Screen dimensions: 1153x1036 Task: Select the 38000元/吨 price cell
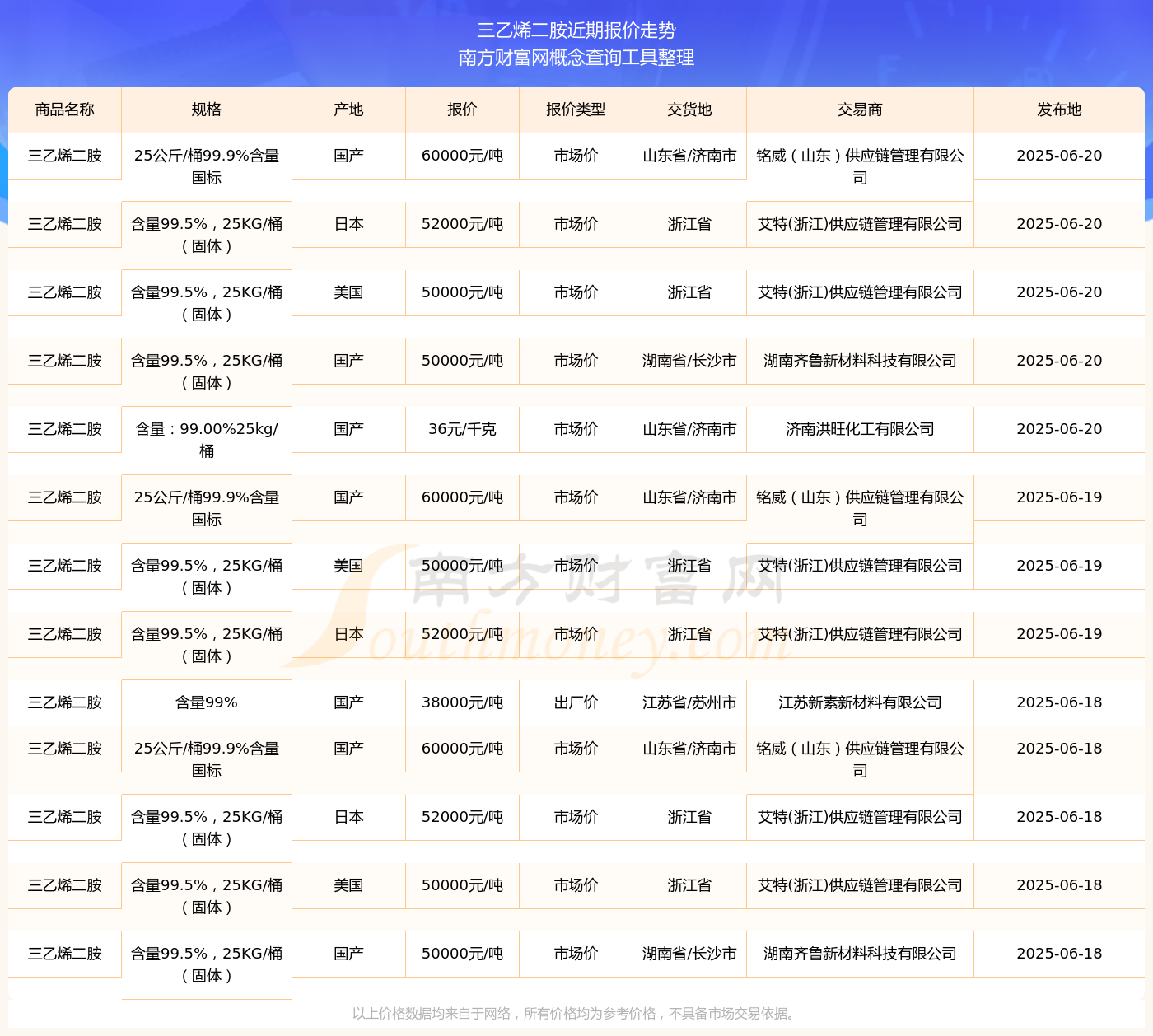[x=463, y=702]
